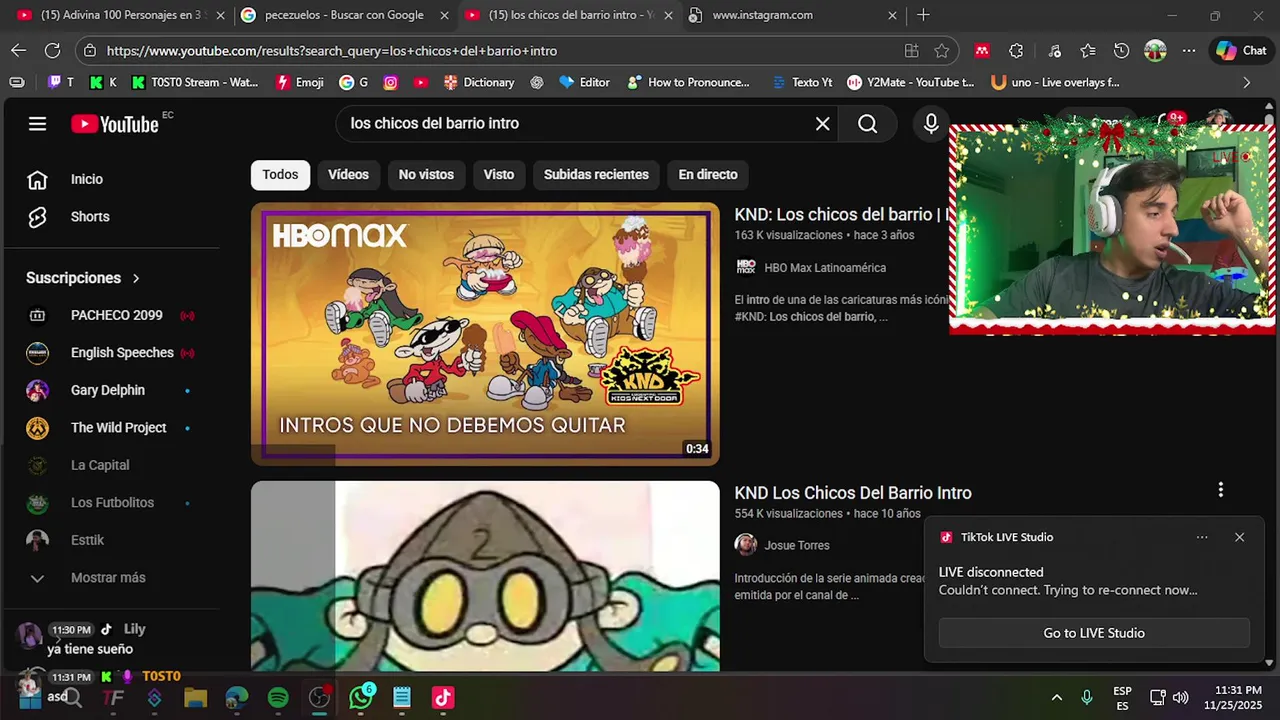Clear the search box with the X

coord(822,124)
